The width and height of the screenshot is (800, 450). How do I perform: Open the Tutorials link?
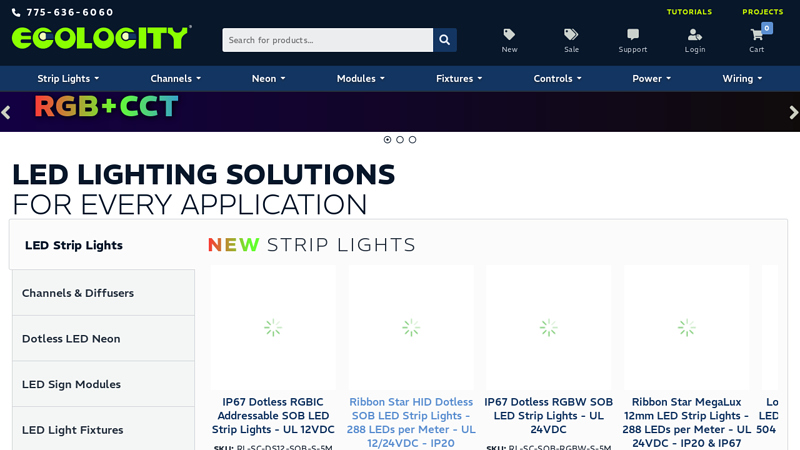coord(689,12)
